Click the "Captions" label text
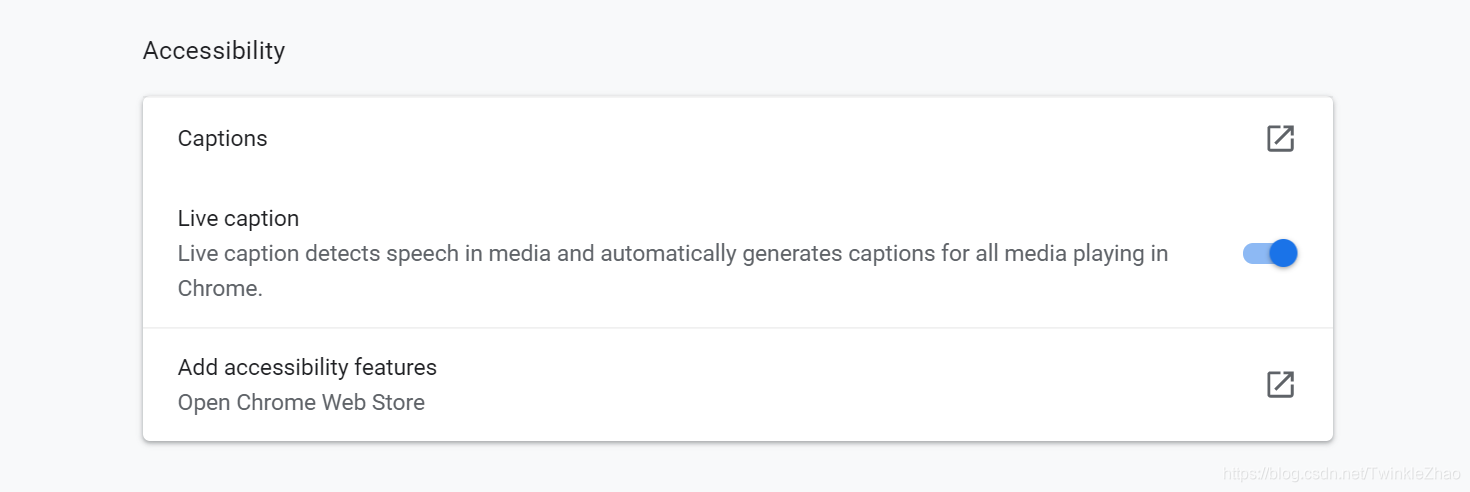This screenshot has width=1470, height=492. pos(222,139)
